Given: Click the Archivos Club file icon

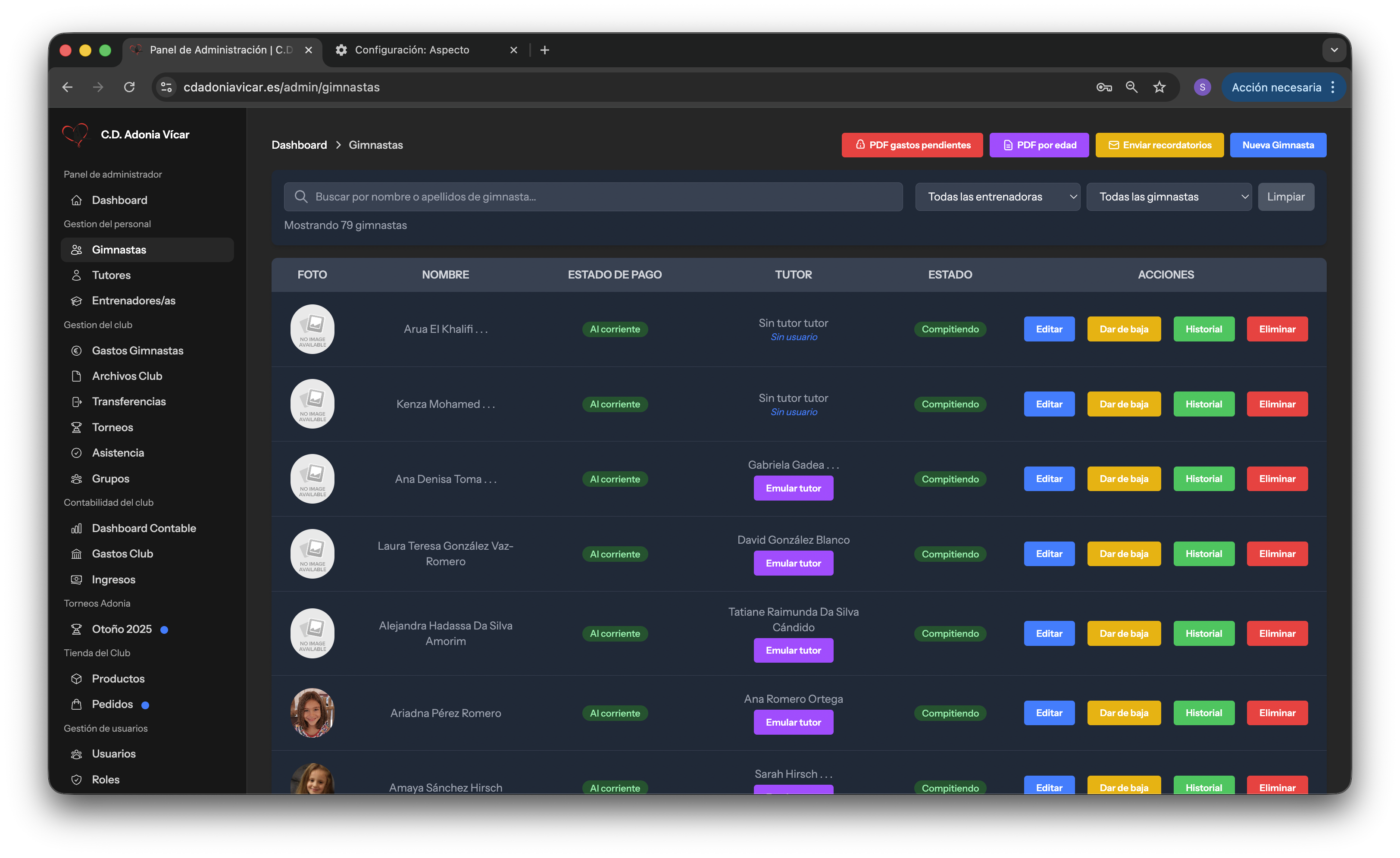Looking at the screenshot, I should pyautogui.click(x=77, y=376).
